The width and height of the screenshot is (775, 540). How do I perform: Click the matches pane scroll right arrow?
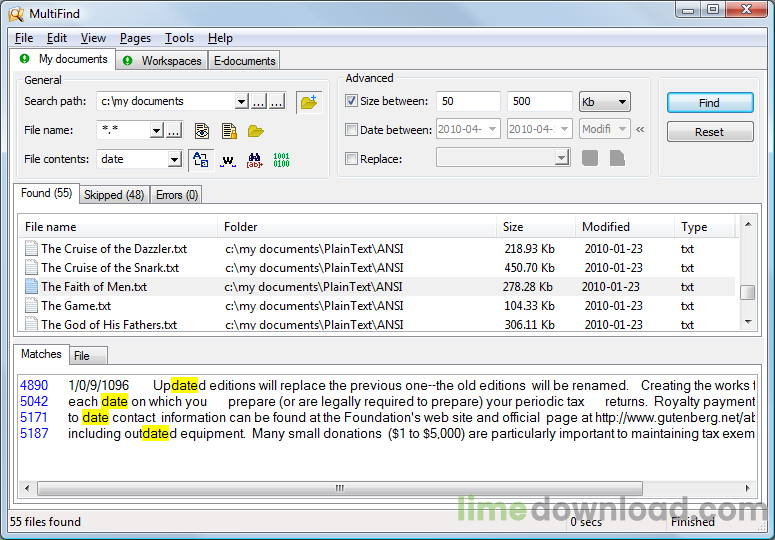pos(747,488)
